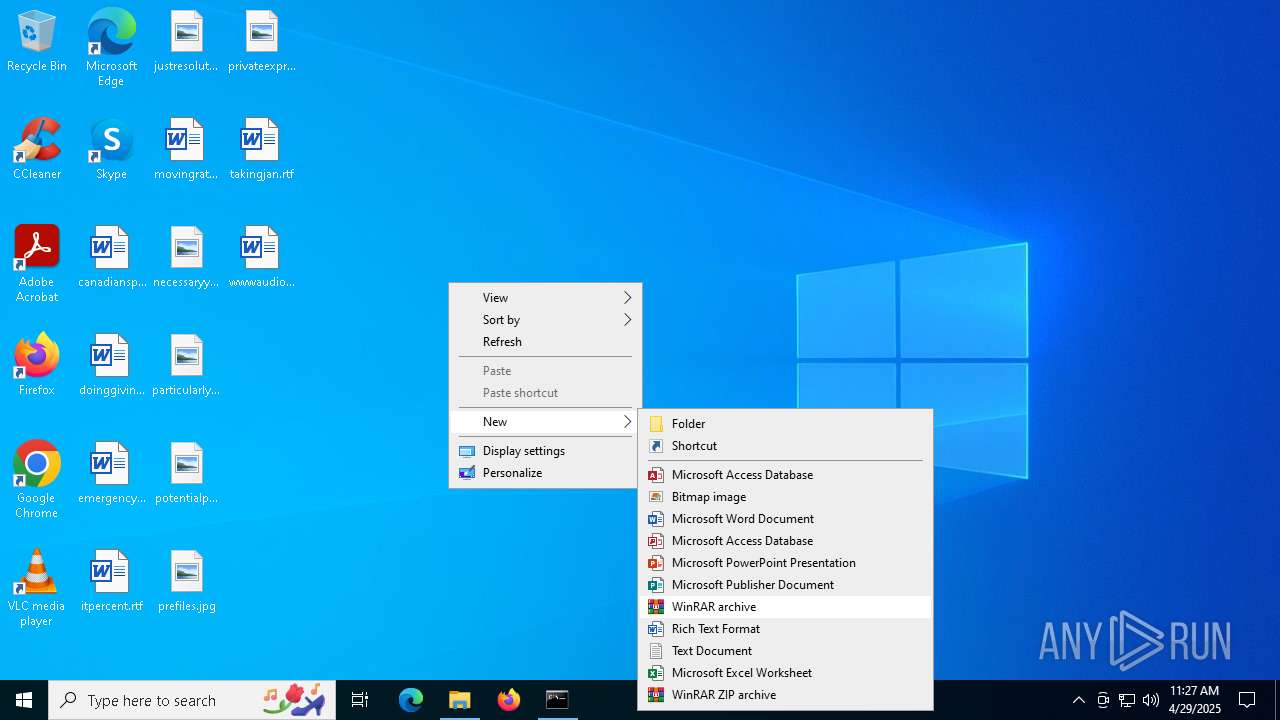Viewport: 1280px width, 720px height.
Task: Create a new Microsoft Excel Worksheet
Action: (x=785, y=673)
